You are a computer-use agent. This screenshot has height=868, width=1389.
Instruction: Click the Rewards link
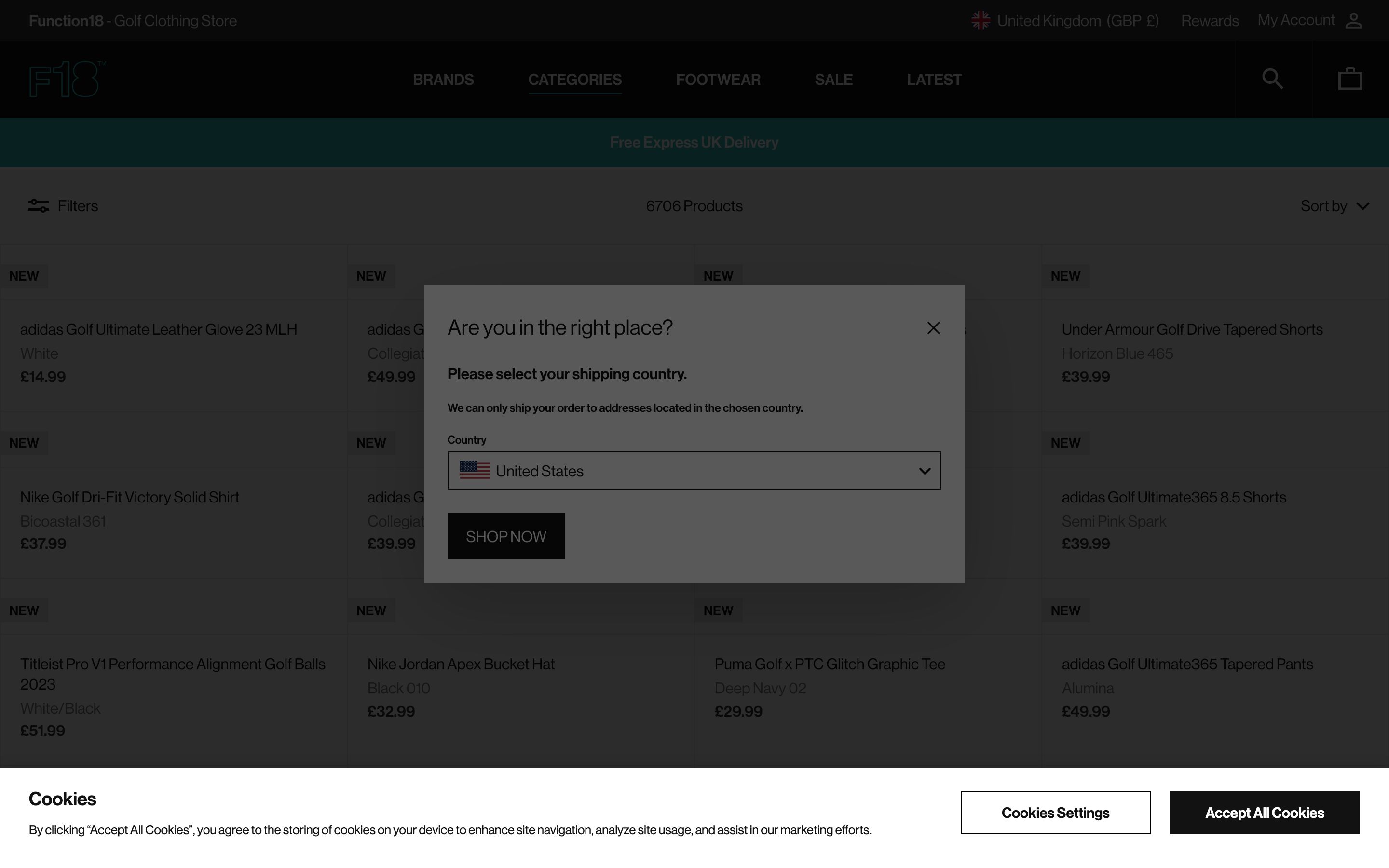[1210, 20]
